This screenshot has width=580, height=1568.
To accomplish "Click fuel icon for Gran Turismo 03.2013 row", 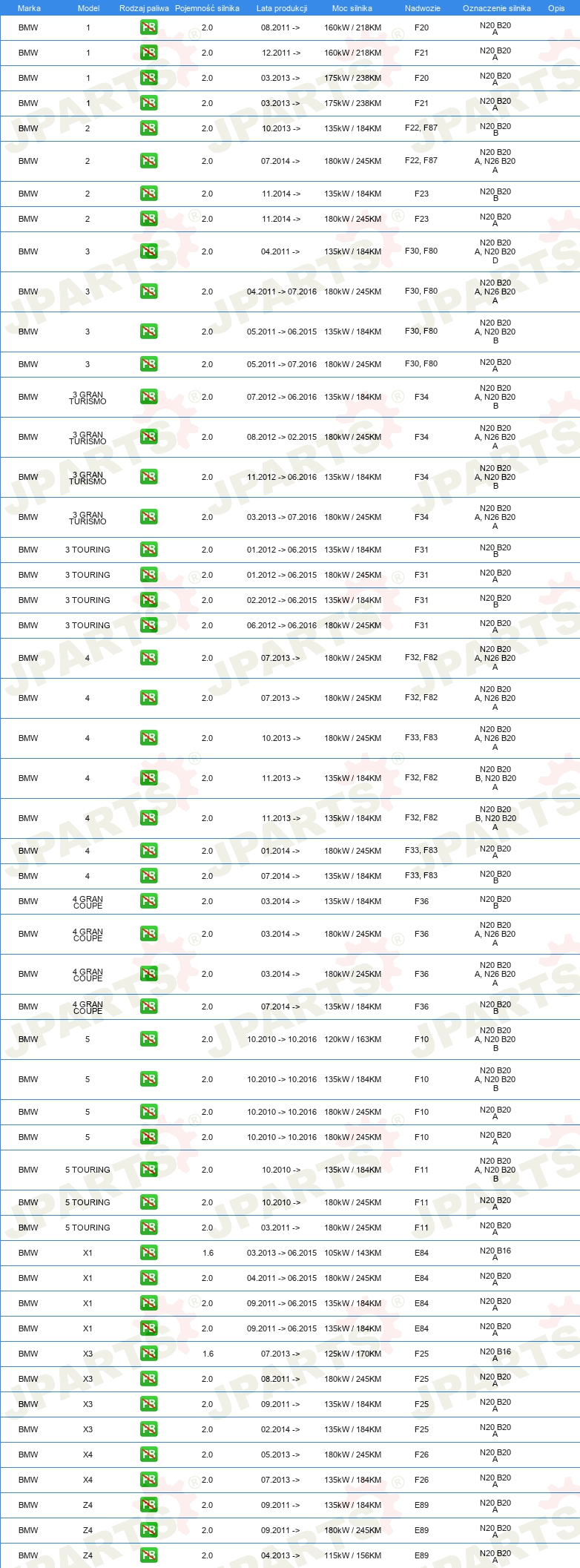I will point(148,517).
